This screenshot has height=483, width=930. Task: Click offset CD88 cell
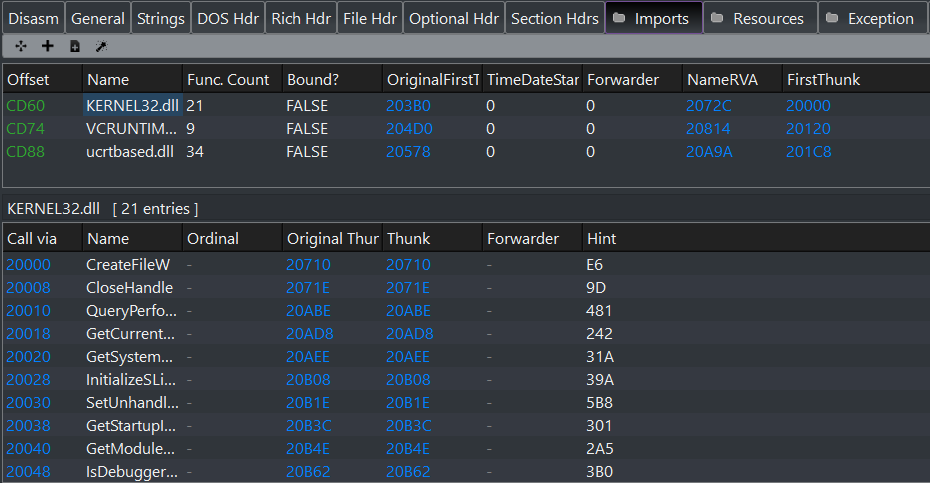pos(26,152)
